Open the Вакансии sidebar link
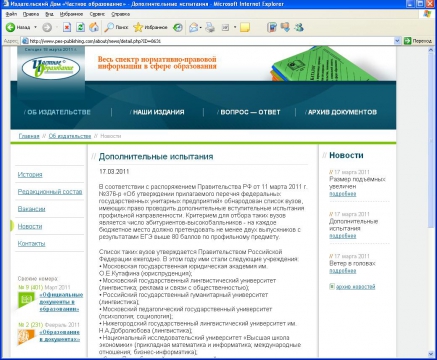The height and width of the screenshot is (360, 437). (31, 209)
